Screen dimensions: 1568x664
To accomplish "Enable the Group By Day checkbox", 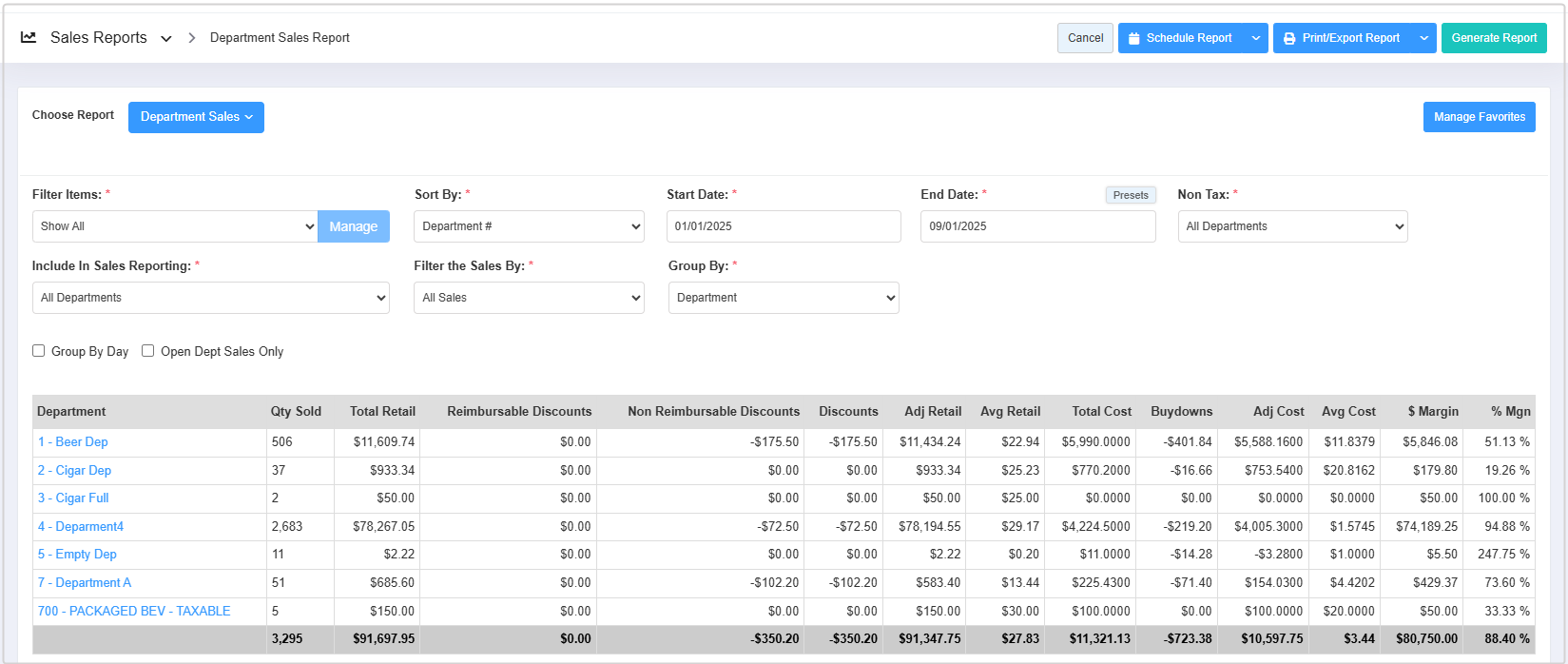I will [39, 351].
